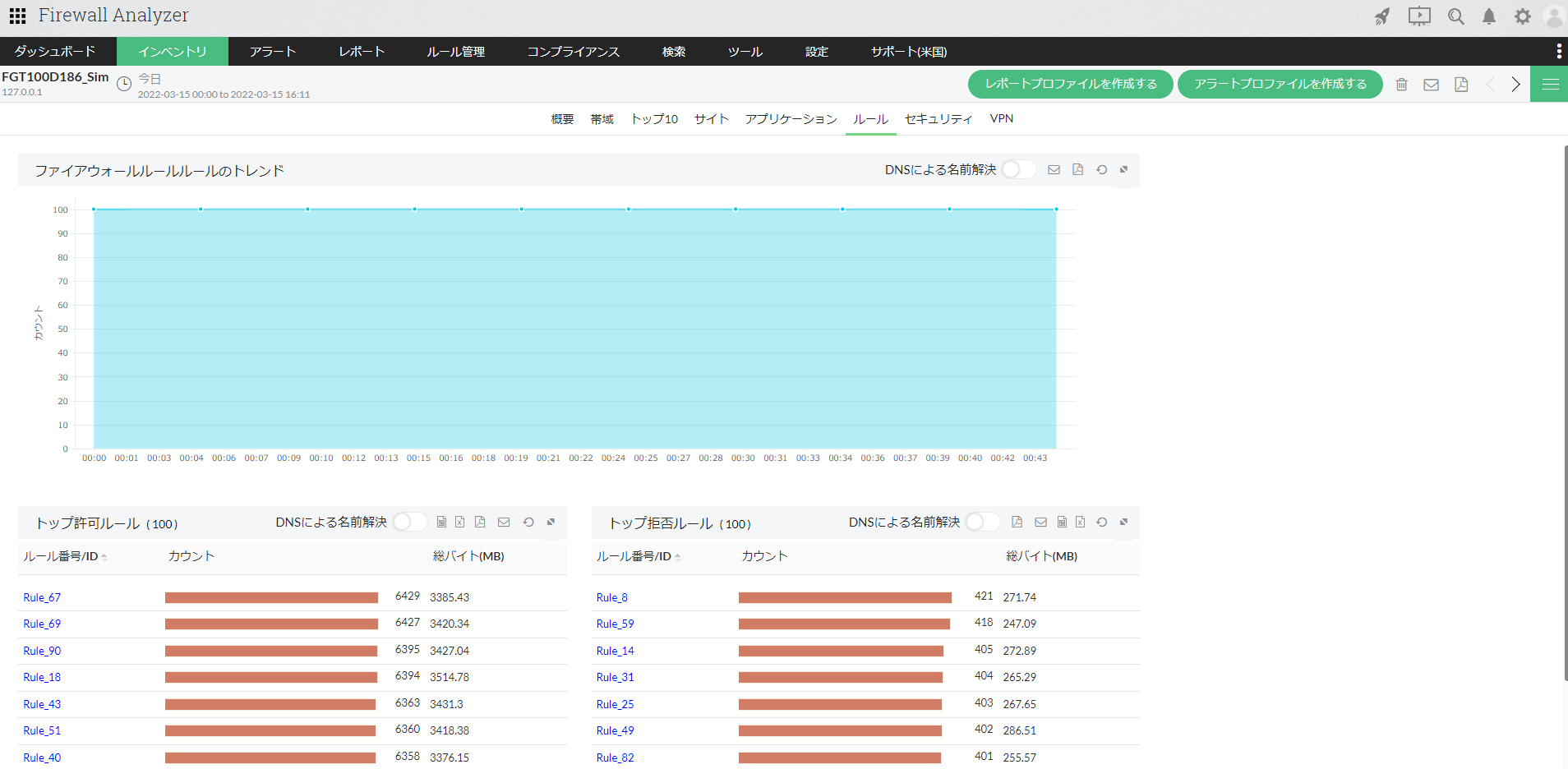The width and height of the screenshot is (1568, 769).
Task: Email the top allowed rules report
Action: (504, 523)
